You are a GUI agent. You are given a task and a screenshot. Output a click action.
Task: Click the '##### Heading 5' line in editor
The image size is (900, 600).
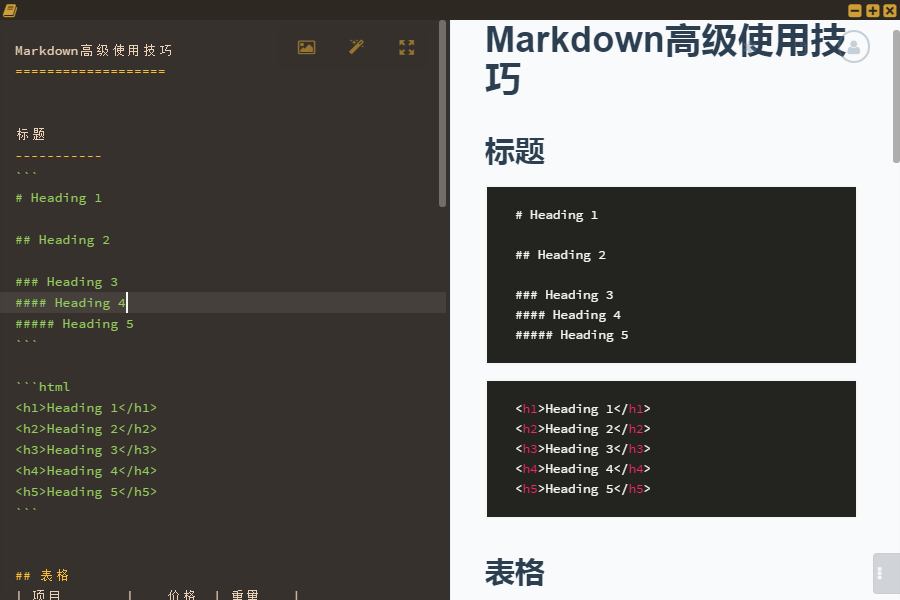[75, 324]
